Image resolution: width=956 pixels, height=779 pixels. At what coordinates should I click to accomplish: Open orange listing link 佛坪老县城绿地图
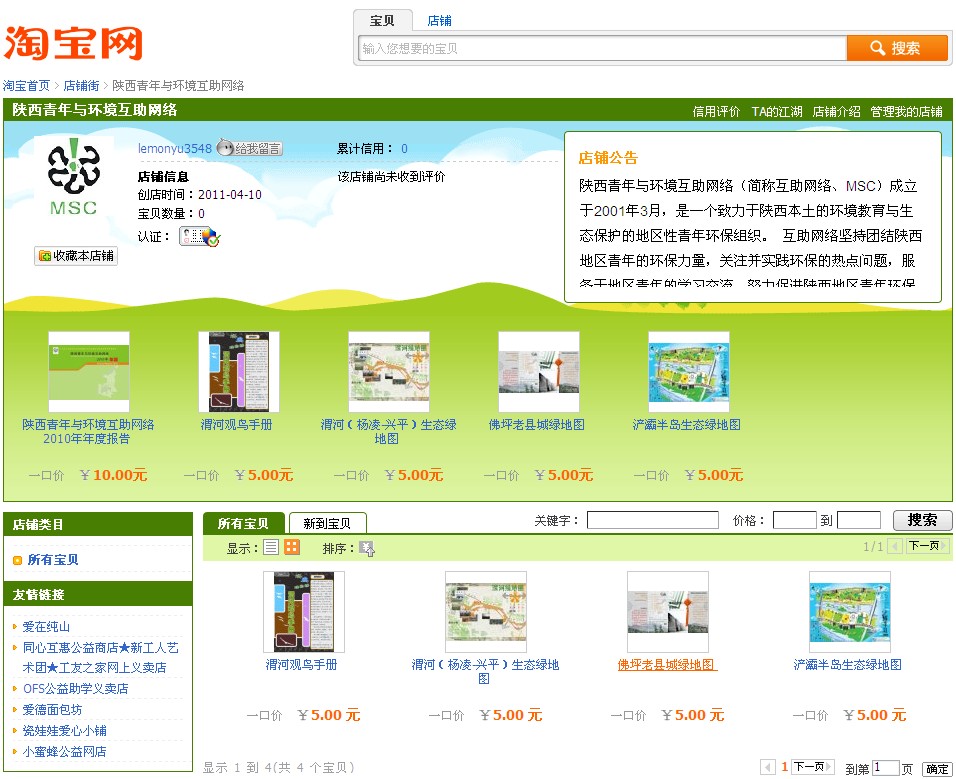click(667, 664)
